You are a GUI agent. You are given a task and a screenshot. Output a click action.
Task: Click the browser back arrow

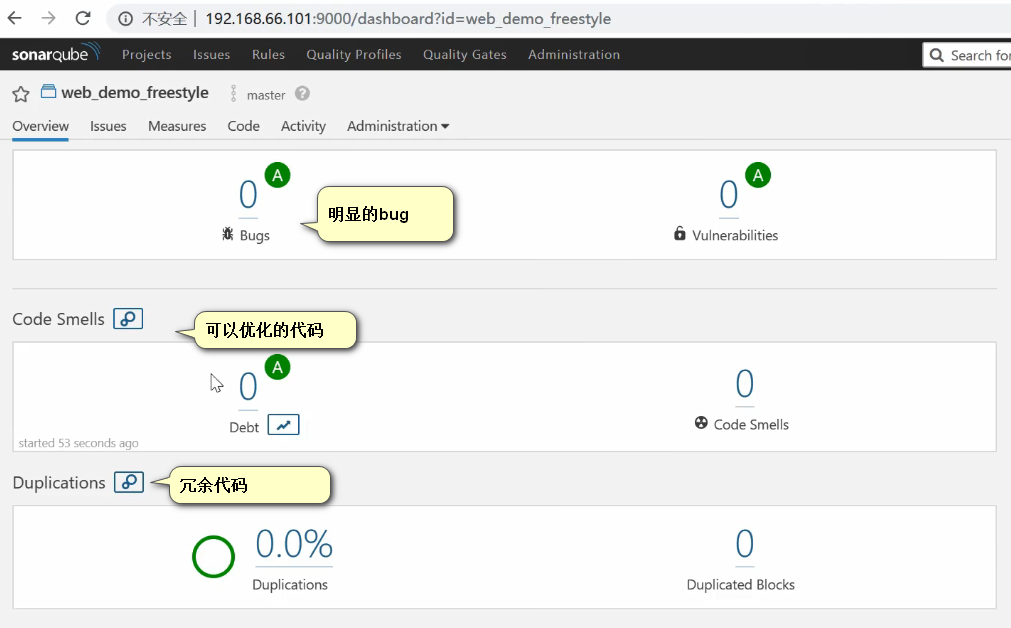pos(14,18)
